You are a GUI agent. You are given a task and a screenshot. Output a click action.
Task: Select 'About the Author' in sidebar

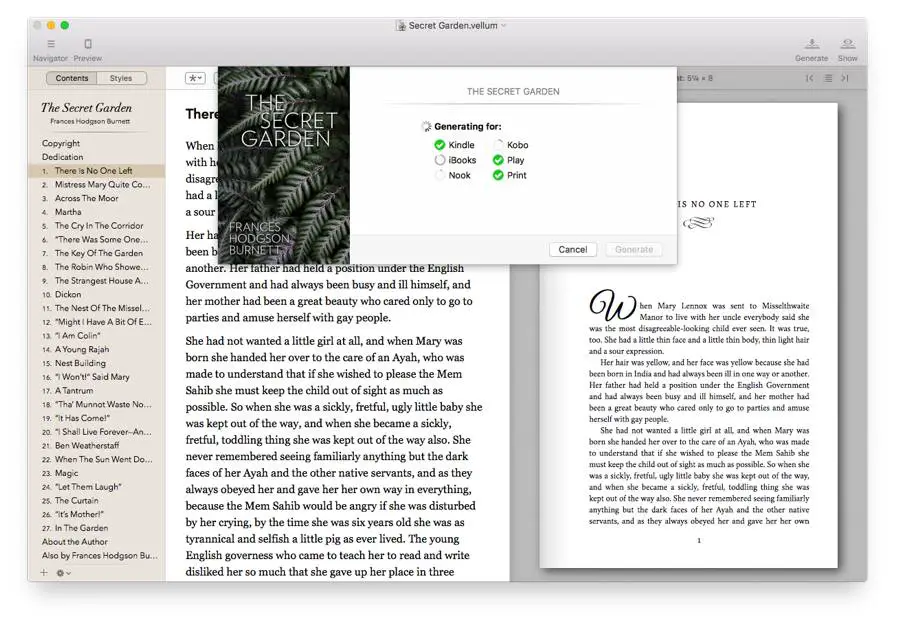click(75, 542)
